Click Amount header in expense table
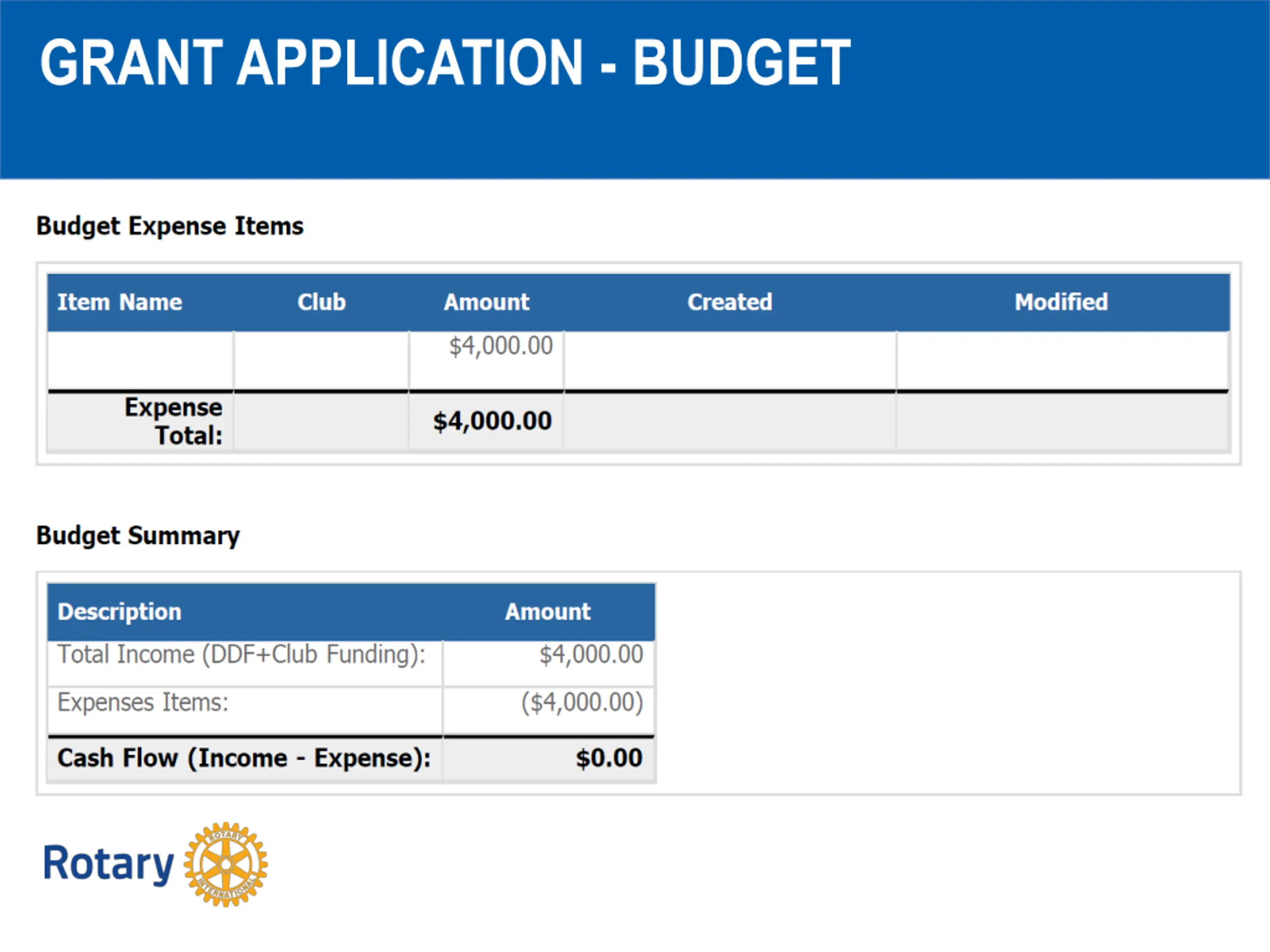The width and height of the screenshot is (1270, 952). 486,302
